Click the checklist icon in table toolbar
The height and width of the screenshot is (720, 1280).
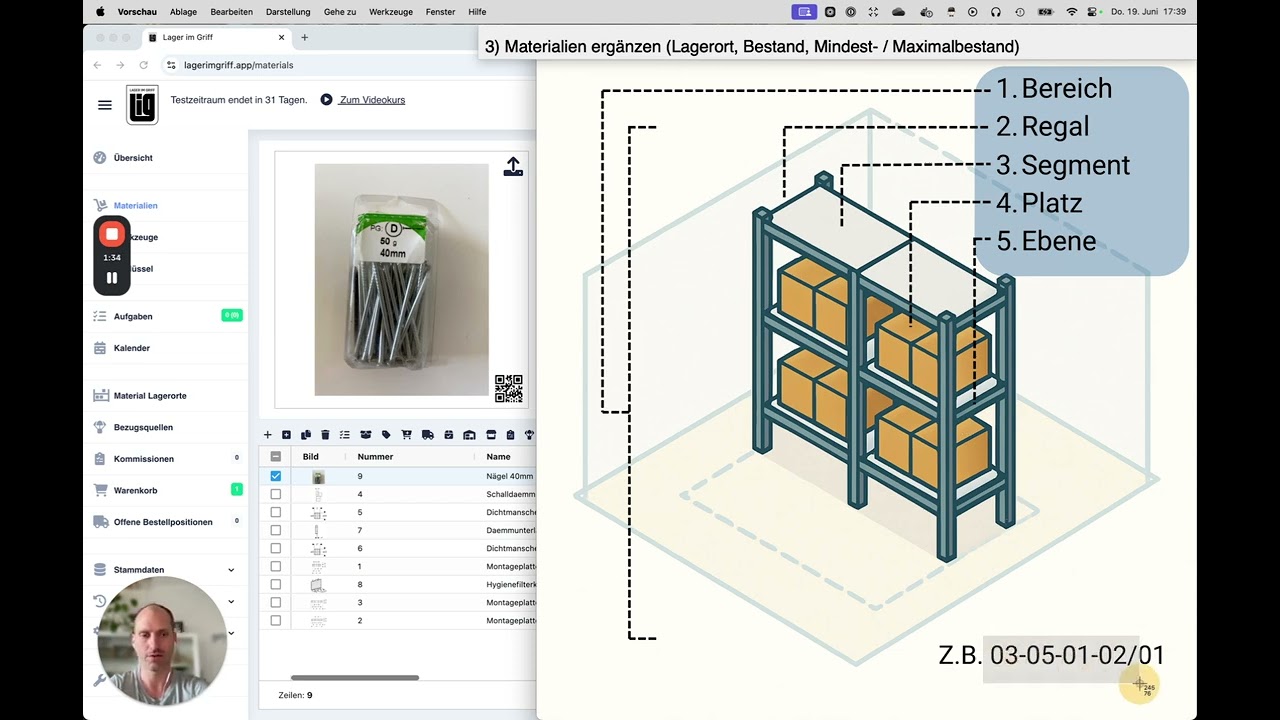pos(345,435)
